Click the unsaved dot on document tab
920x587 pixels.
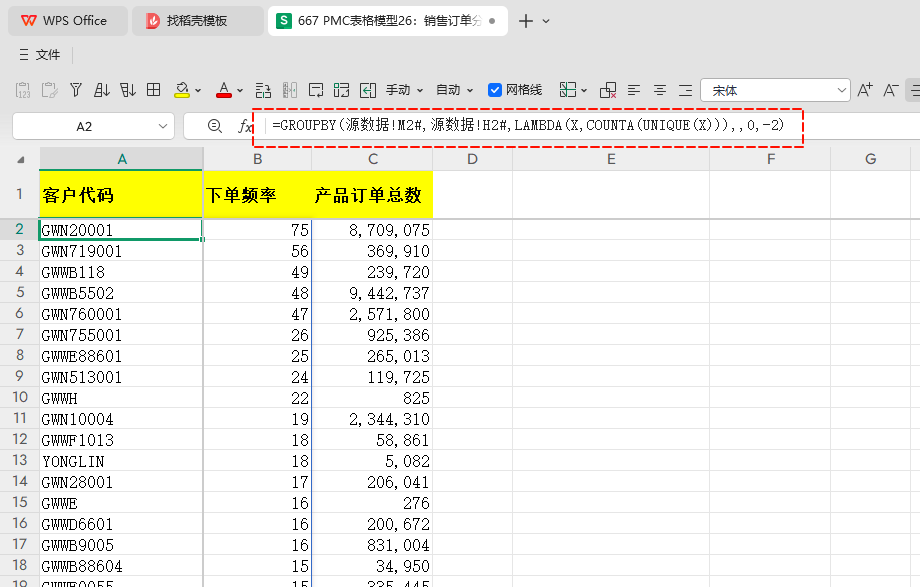click(x=492, y=21)
